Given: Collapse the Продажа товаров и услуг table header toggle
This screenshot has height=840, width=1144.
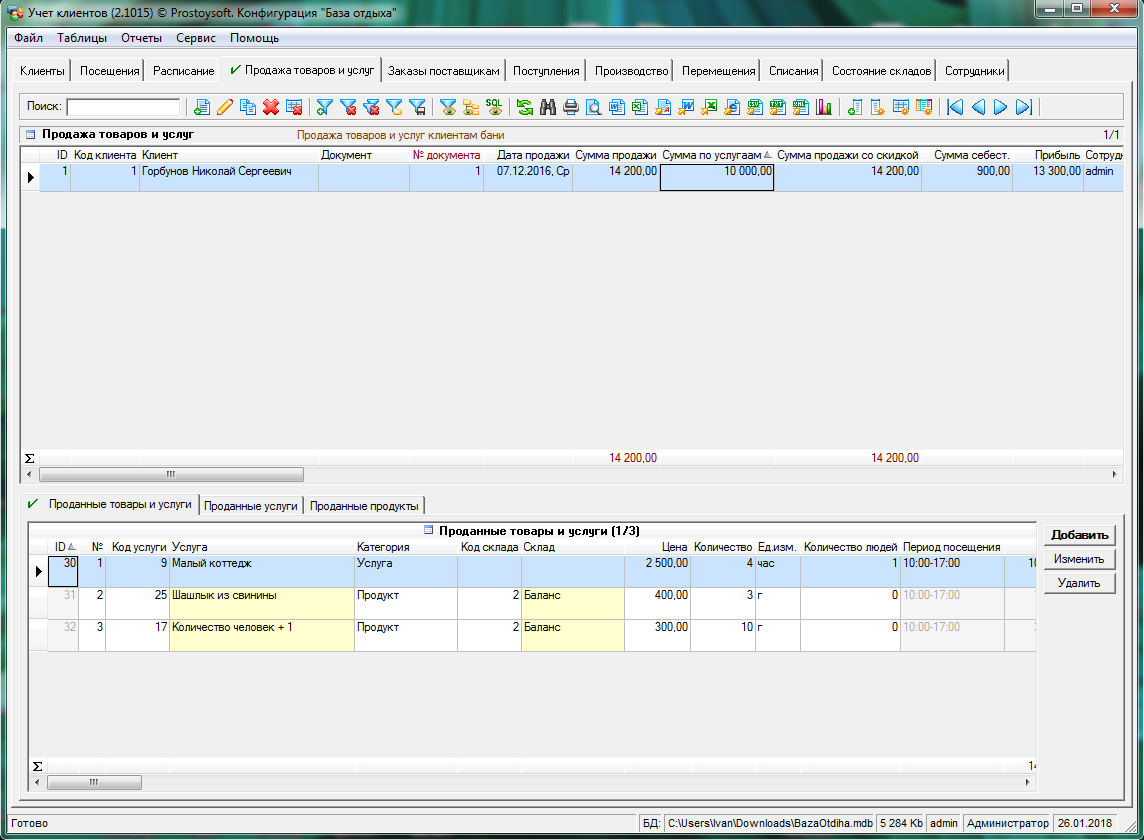Looking at the screenshot, I should point(30,134).
